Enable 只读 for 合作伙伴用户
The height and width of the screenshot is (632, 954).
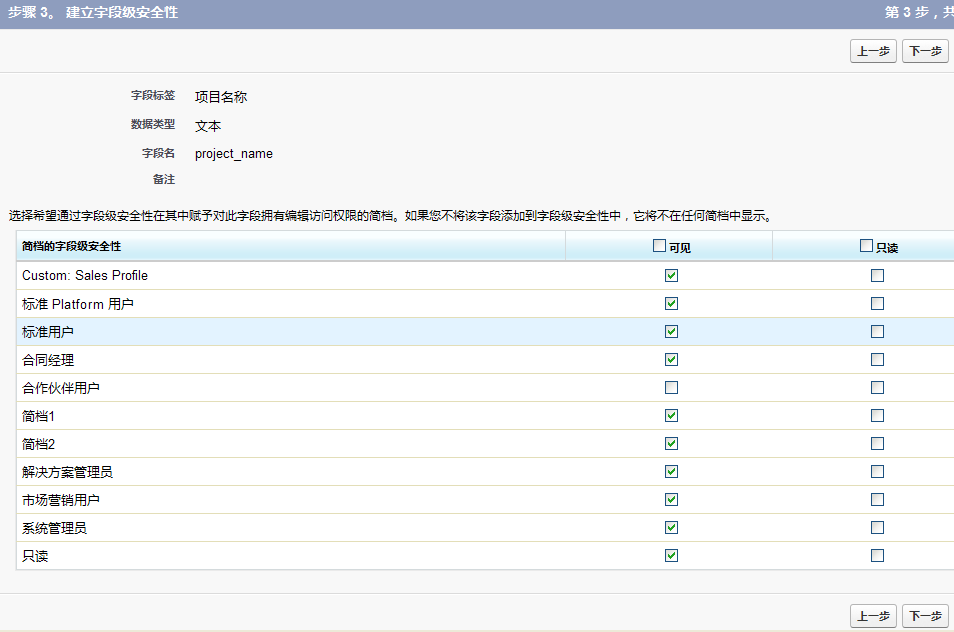pyautogui.click(x=877, y=388)
